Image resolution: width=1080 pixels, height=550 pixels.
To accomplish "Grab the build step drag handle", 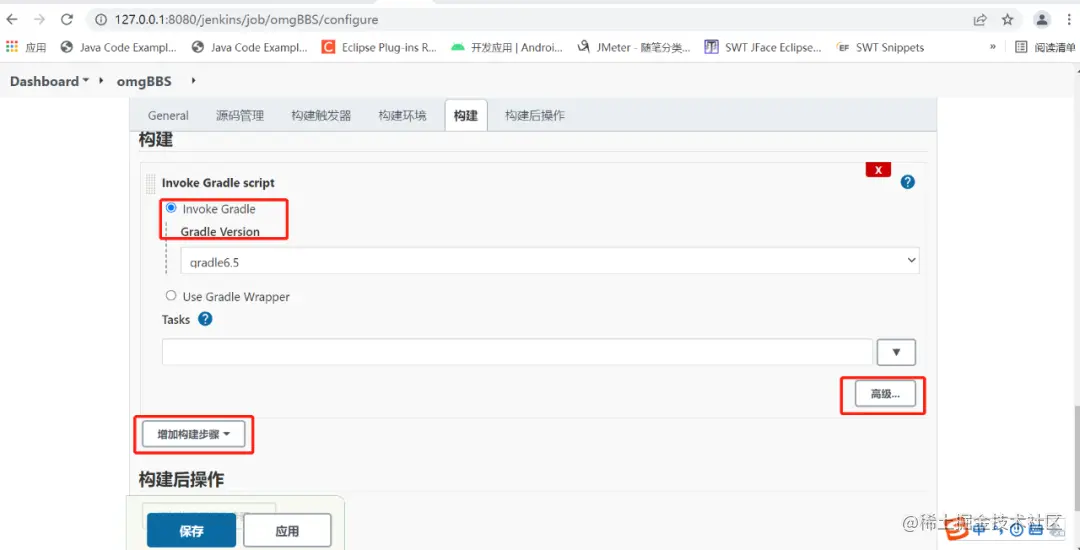I will (x=151, y=183).
